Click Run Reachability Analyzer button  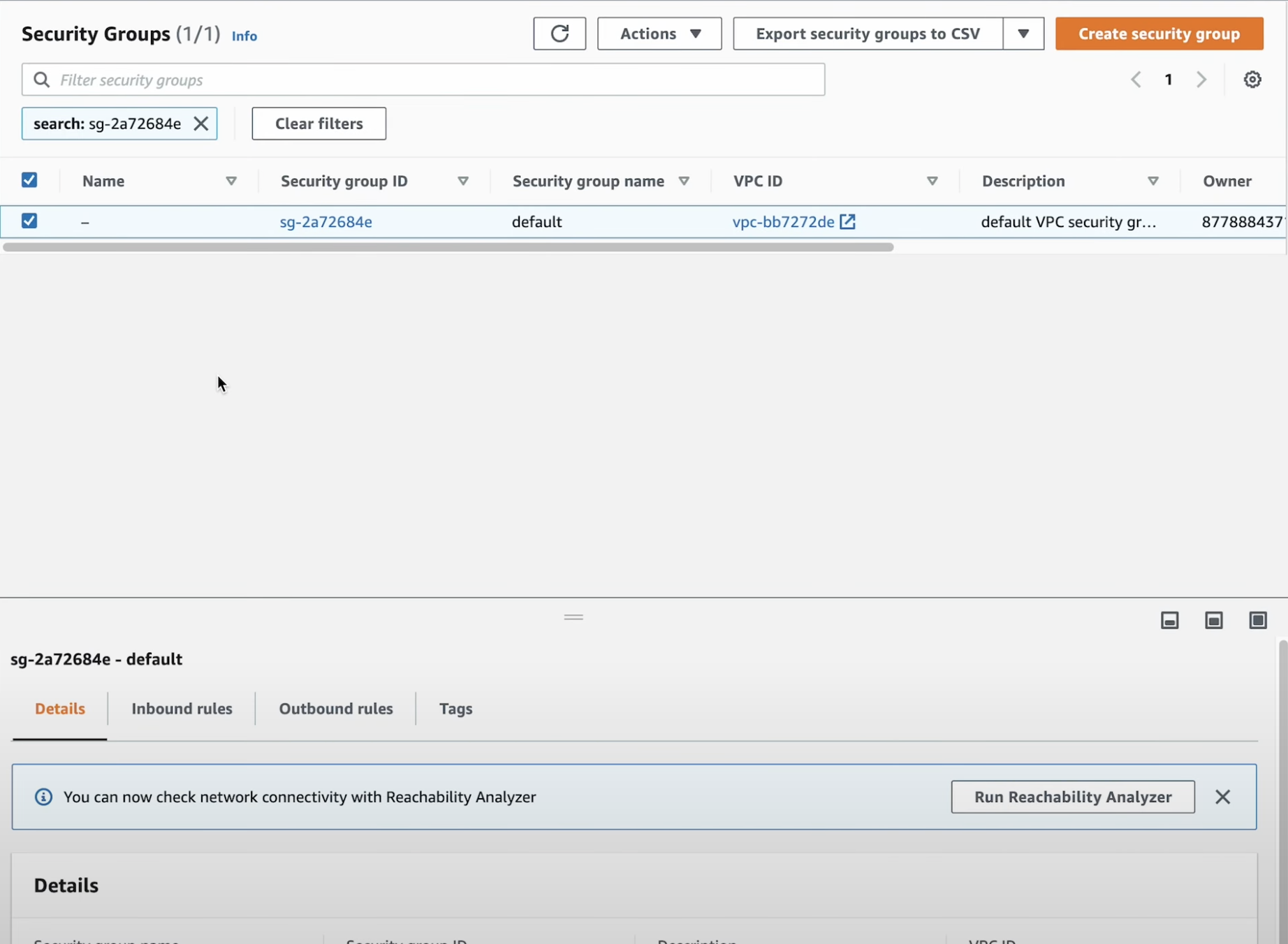1073,797
